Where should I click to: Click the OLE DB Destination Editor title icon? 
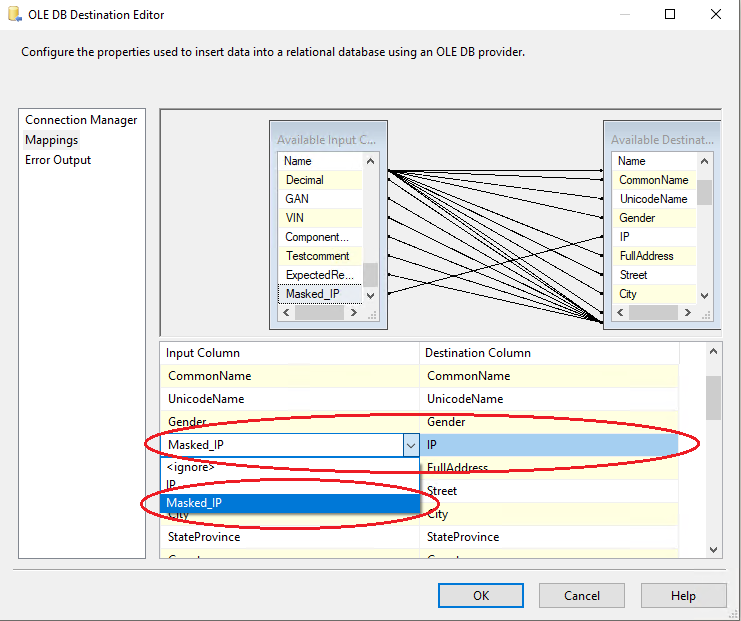[14, 15]
